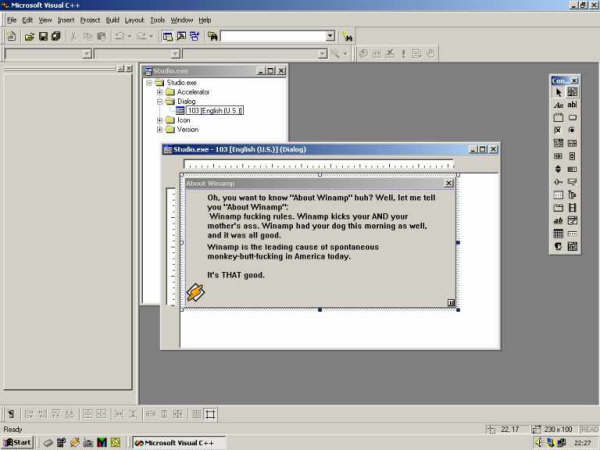Choose the Rich Edit control tool
This screenshot has width=600, height=450.
(558, 221)
